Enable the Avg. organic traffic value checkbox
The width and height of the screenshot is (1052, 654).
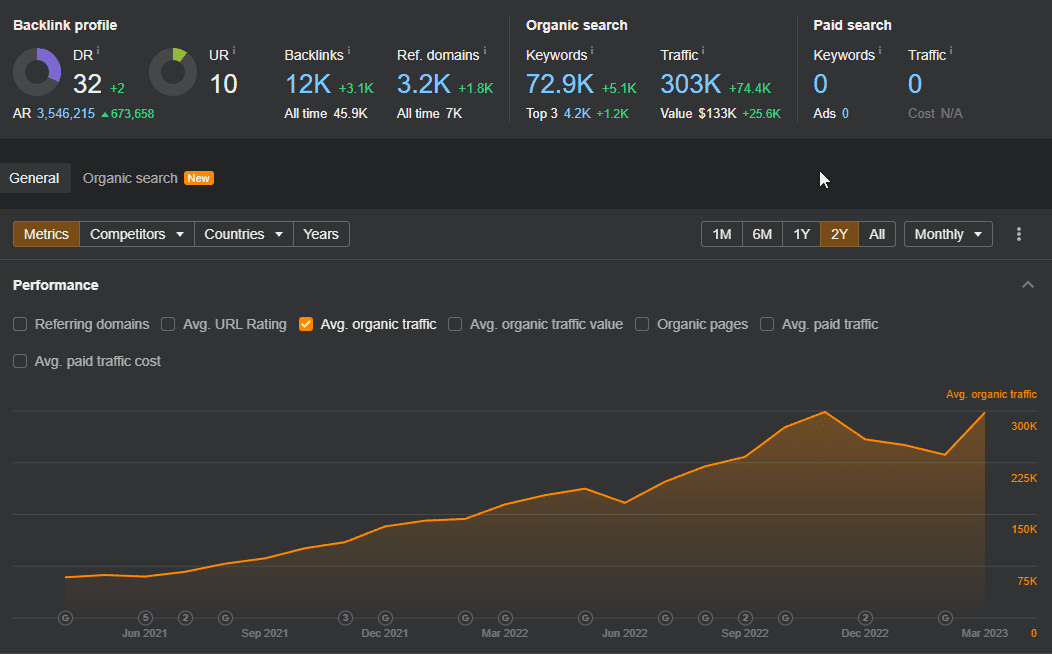[455, 325]
